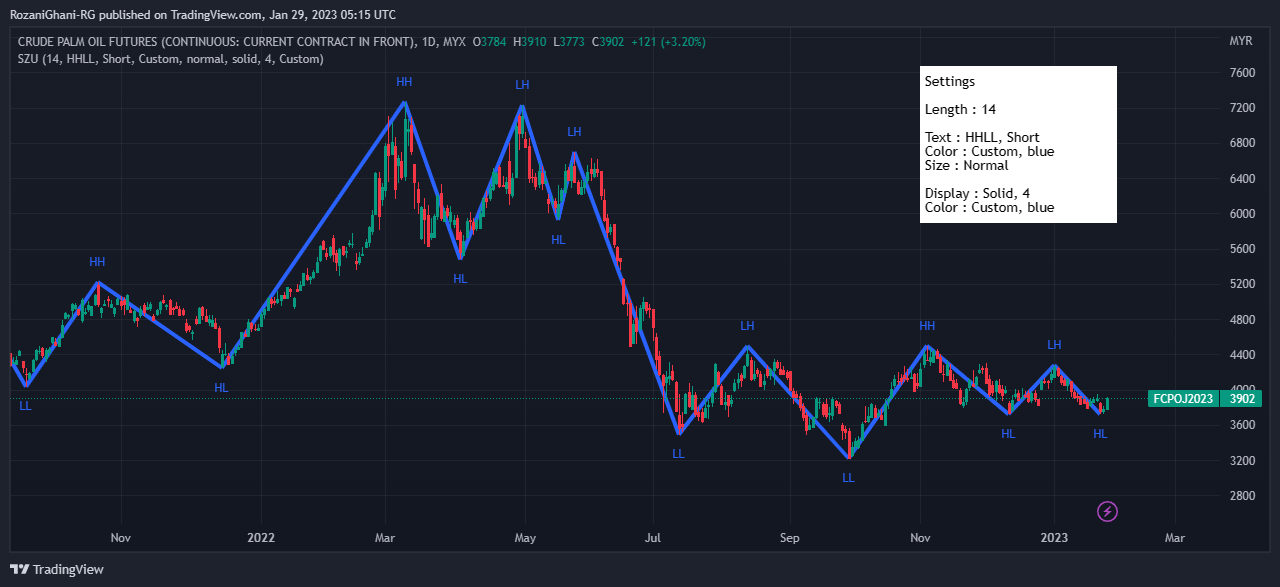The image size is (1280, 587).
Task: Click the 5600 price axis label
Action: 1242,249
